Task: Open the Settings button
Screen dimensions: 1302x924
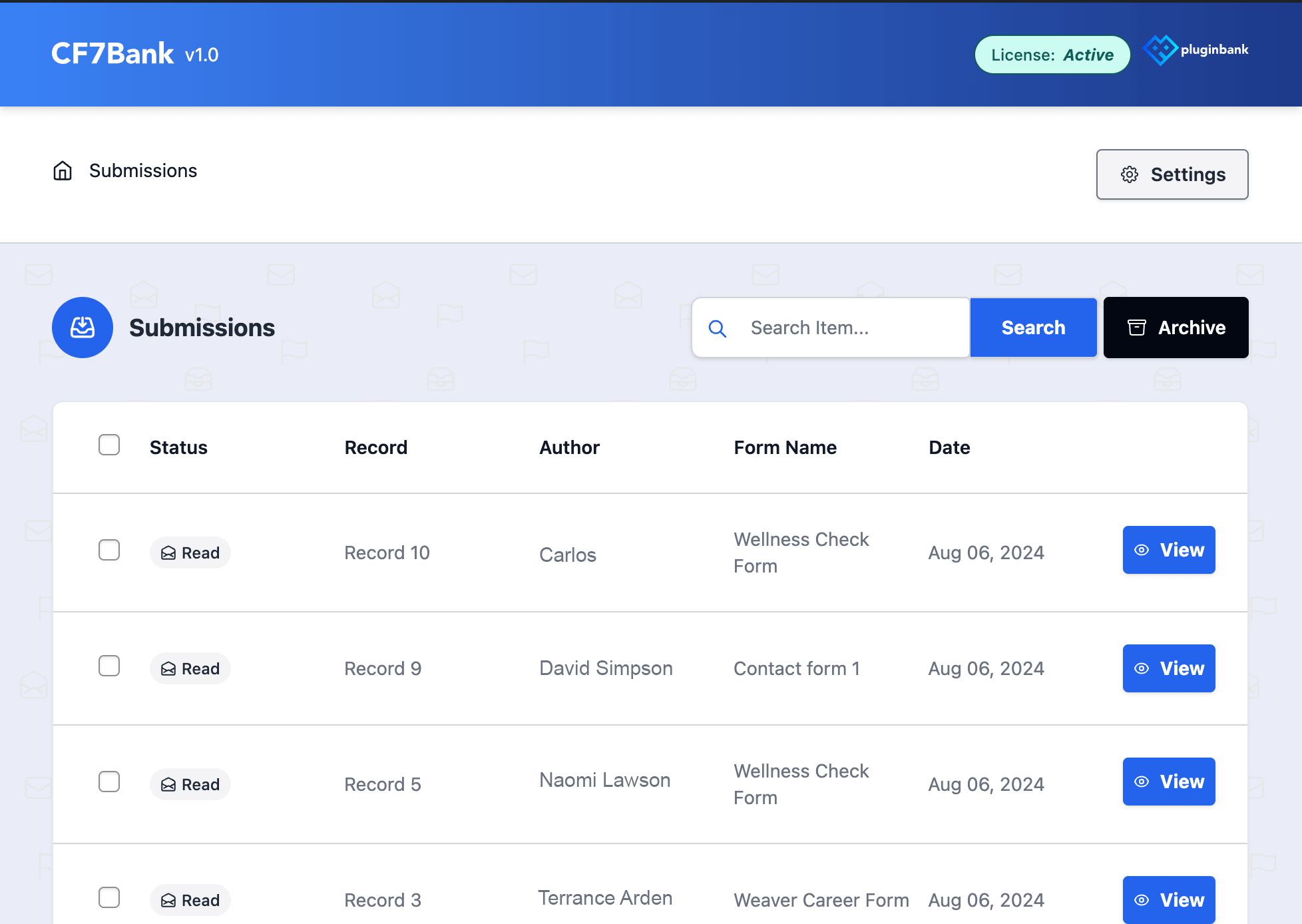Action: tap(1172, 174)
